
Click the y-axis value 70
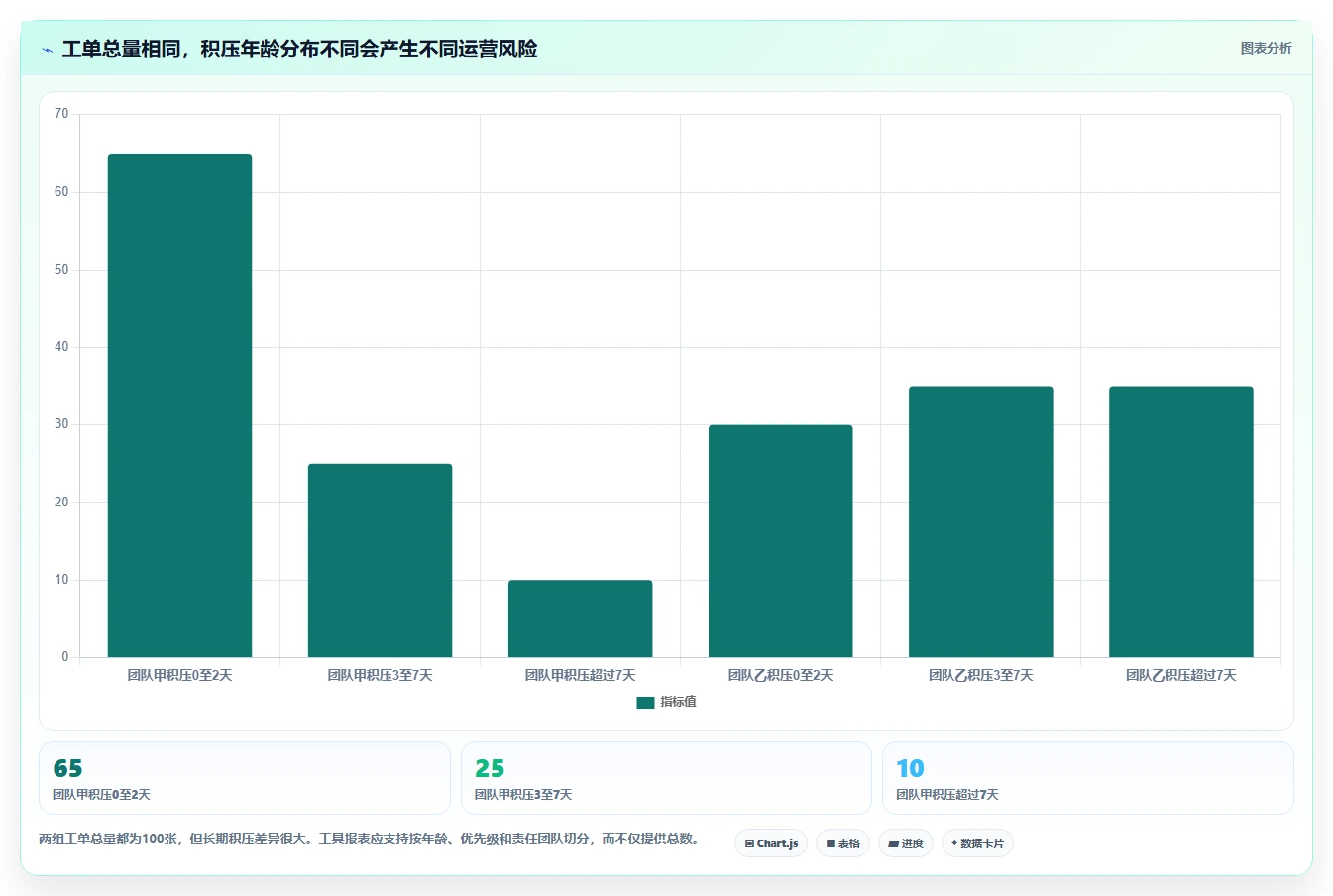point(61,114)
